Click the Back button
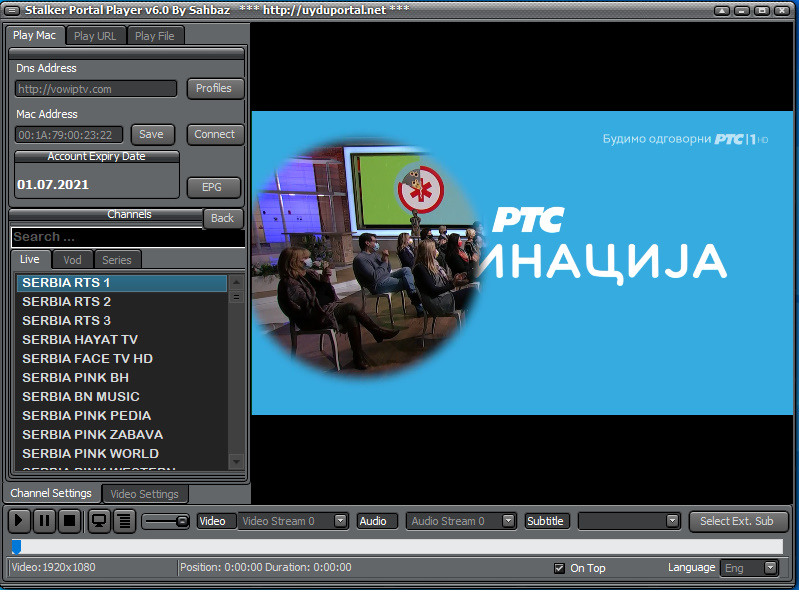799x590 pixels. 223,218
